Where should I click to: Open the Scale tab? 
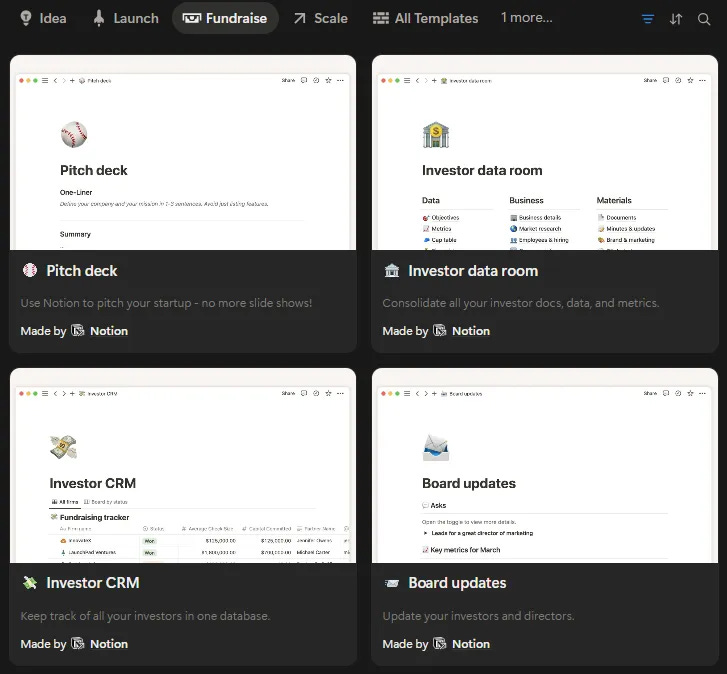point(320,18)
